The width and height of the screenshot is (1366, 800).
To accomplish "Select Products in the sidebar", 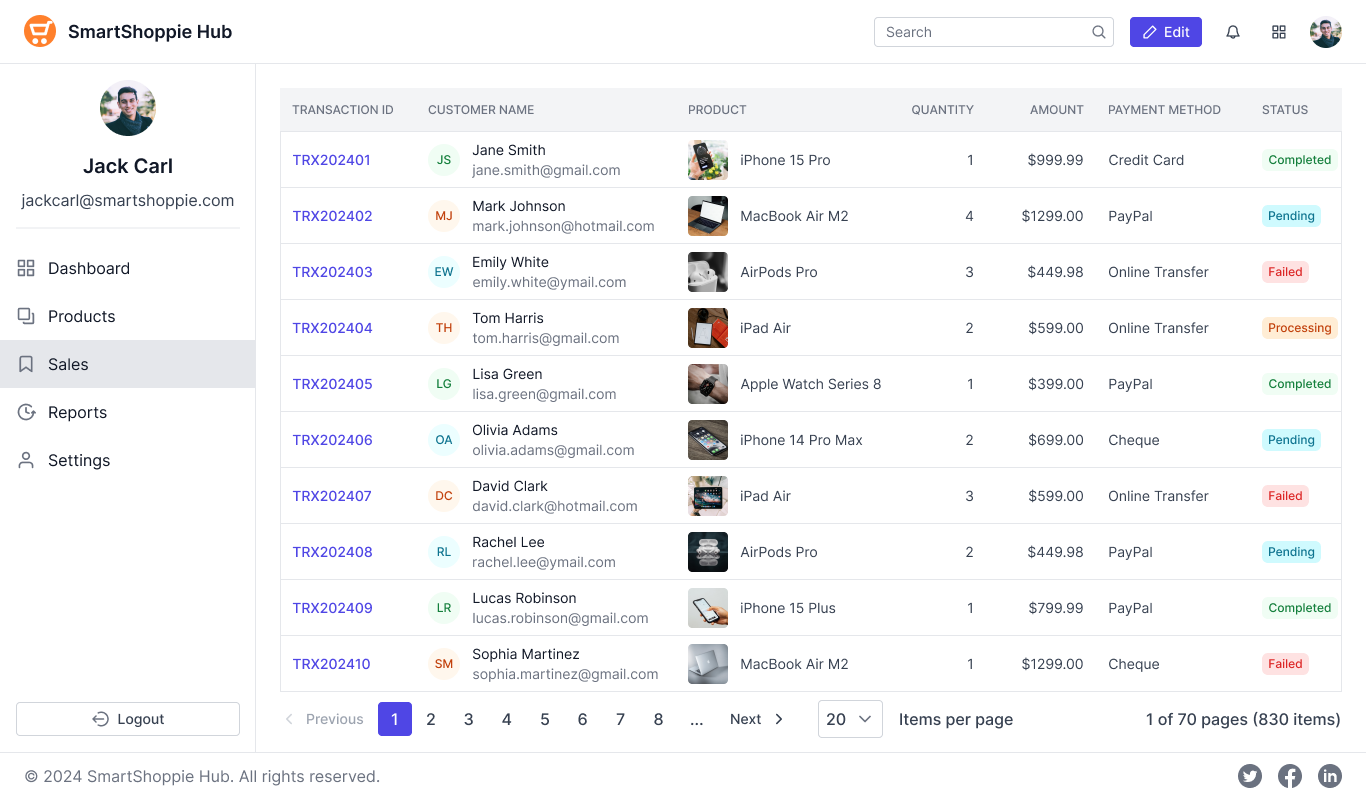I will point(81,316).
